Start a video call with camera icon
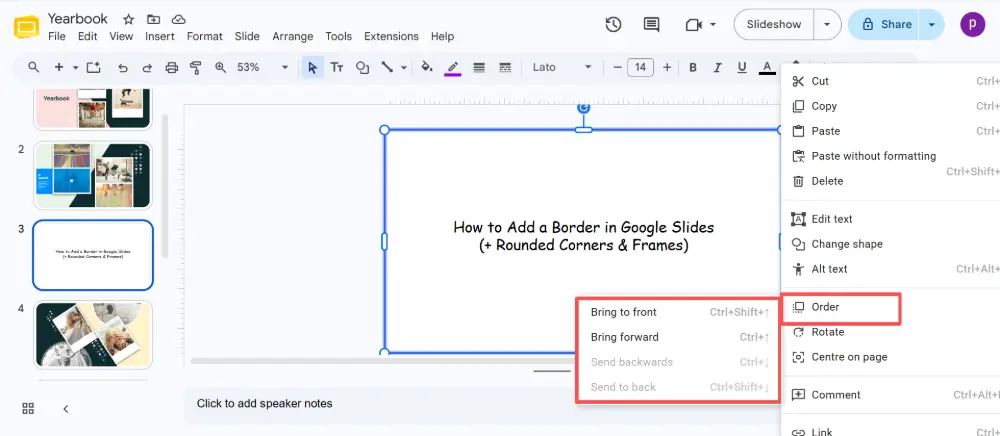This screenshot has height=436, width=1000. [693, 24]
